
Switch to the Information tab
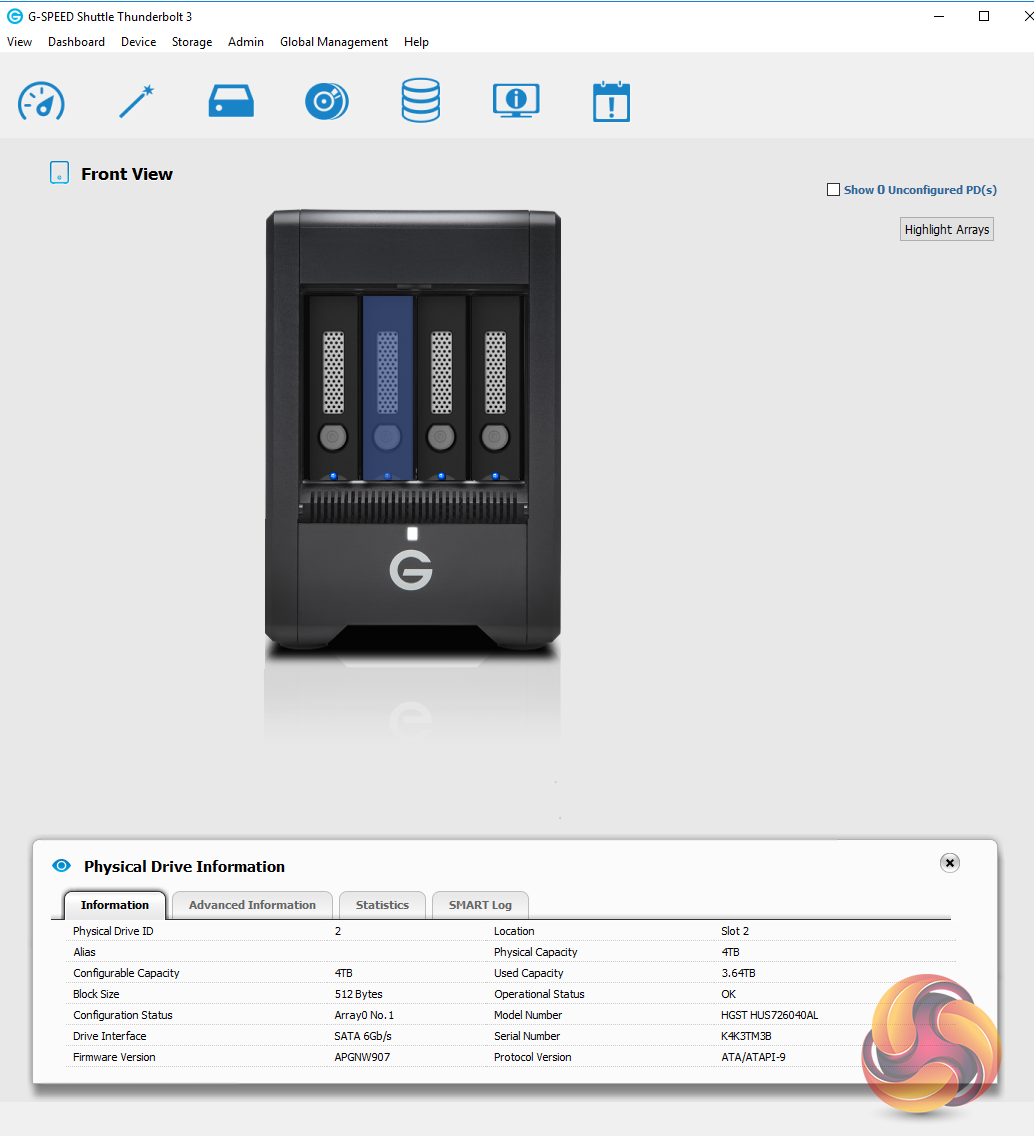pyautogui.click(x=115, y=905)
